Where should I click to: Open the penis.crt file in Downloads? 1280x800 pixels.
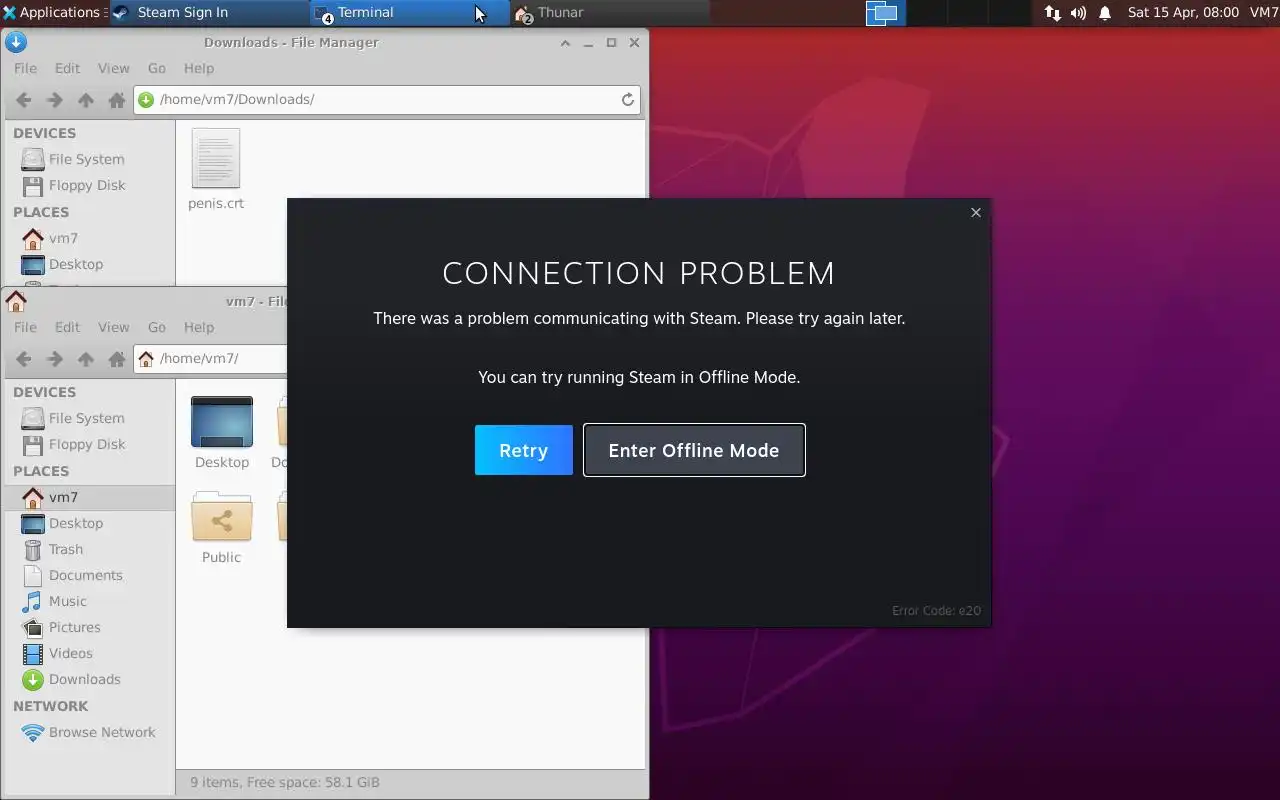click(216, 170)
